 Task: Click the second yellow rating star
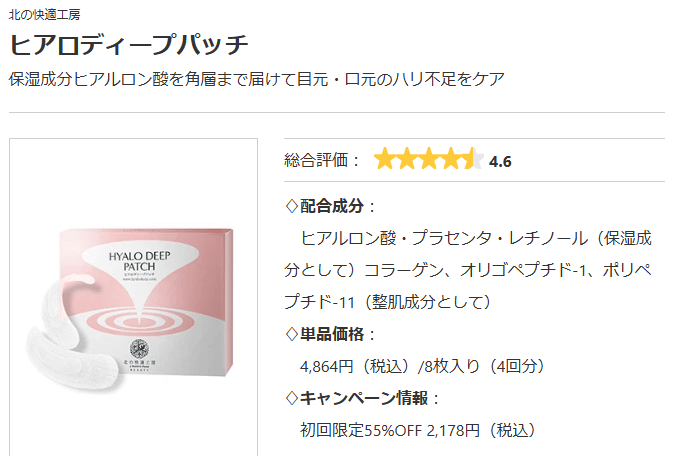tap(407, 160)
